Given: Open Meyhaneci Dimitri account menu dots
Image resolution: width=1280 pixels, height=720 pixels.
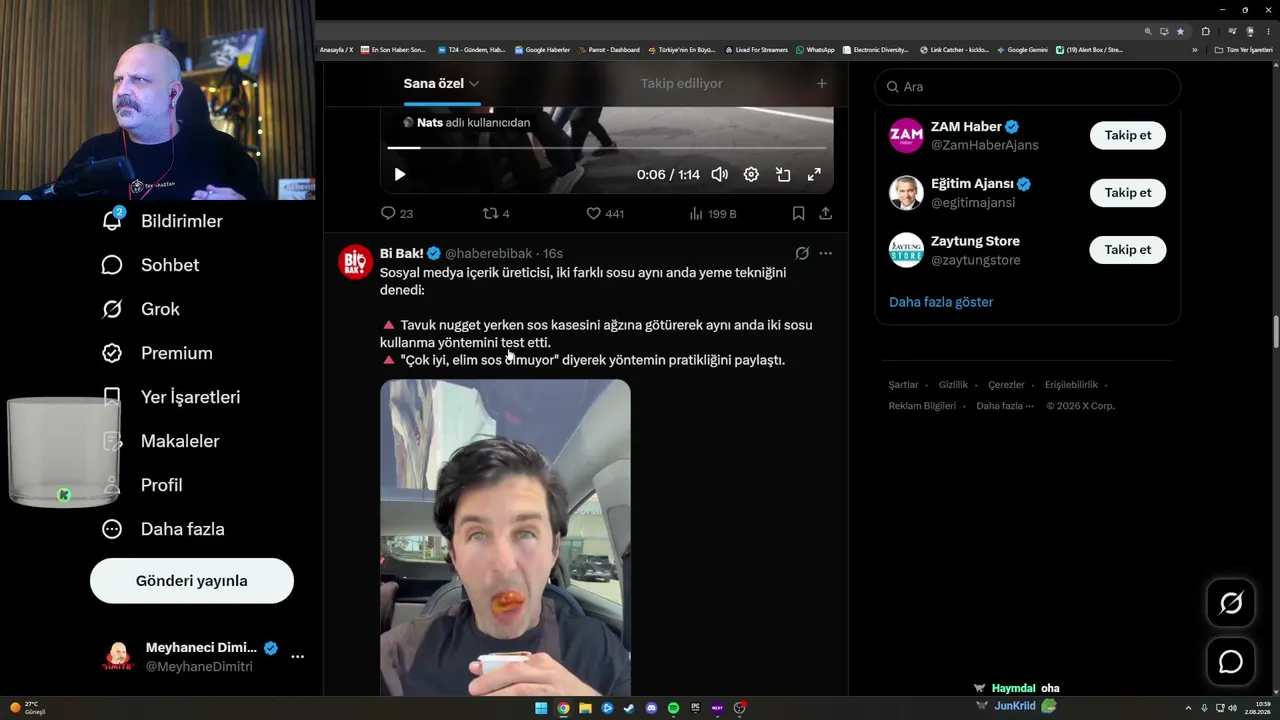Looking at the screenshot, I should point(297,657).
